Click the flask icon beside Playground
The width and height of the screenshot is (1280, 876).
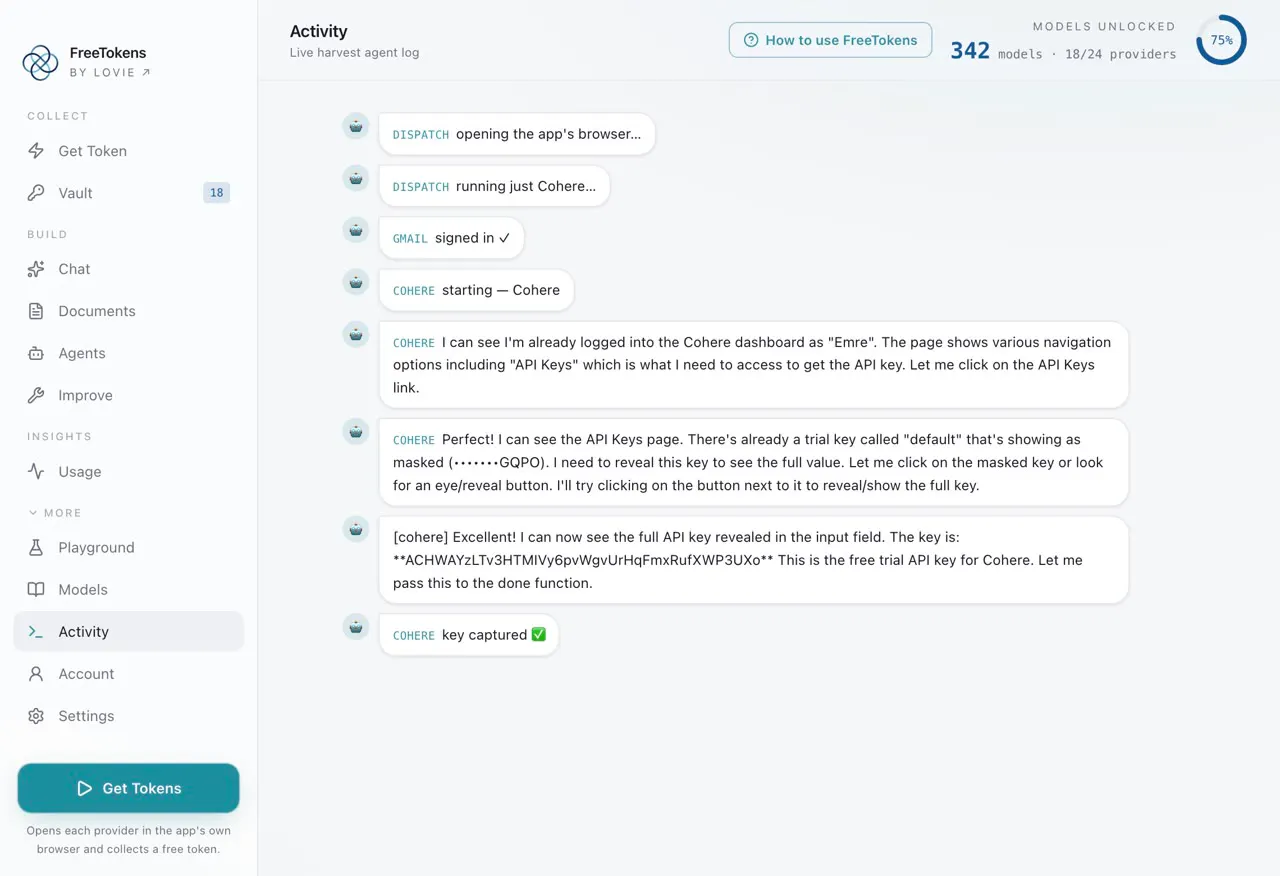(x=36, y=547)
